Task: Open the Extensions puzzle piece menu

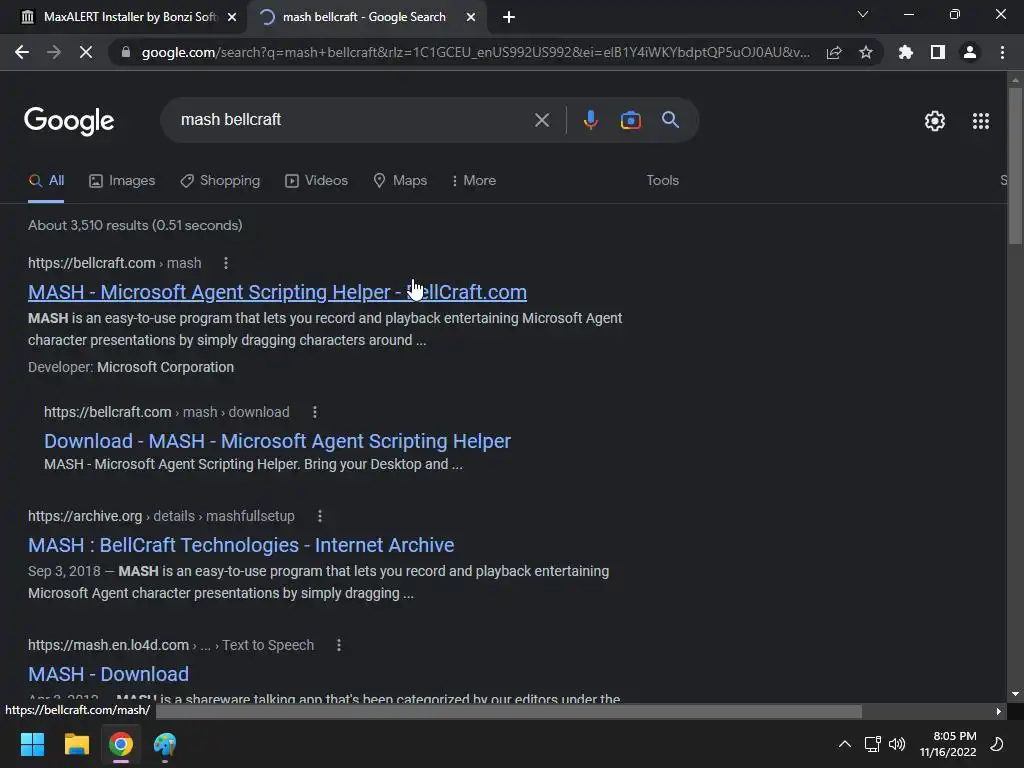Action: coord(905,52)
